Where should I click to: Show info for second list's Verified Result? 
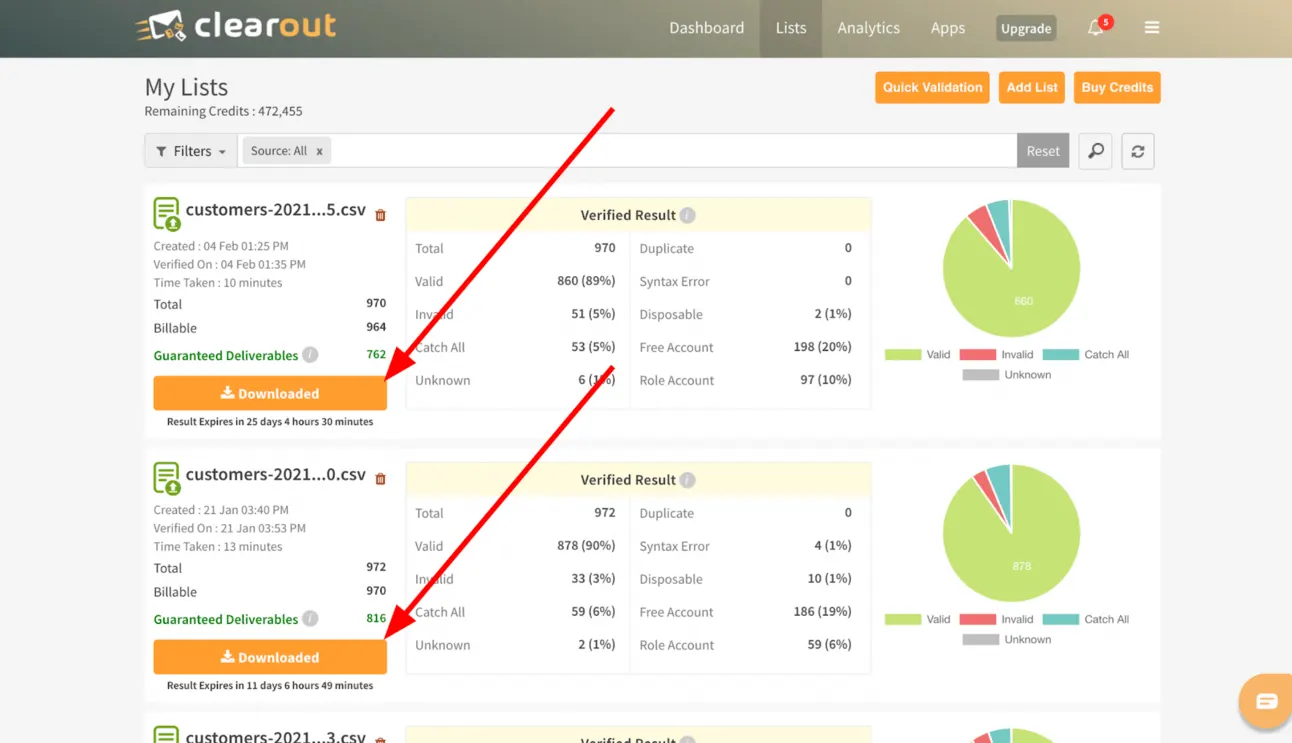point(688,480)
